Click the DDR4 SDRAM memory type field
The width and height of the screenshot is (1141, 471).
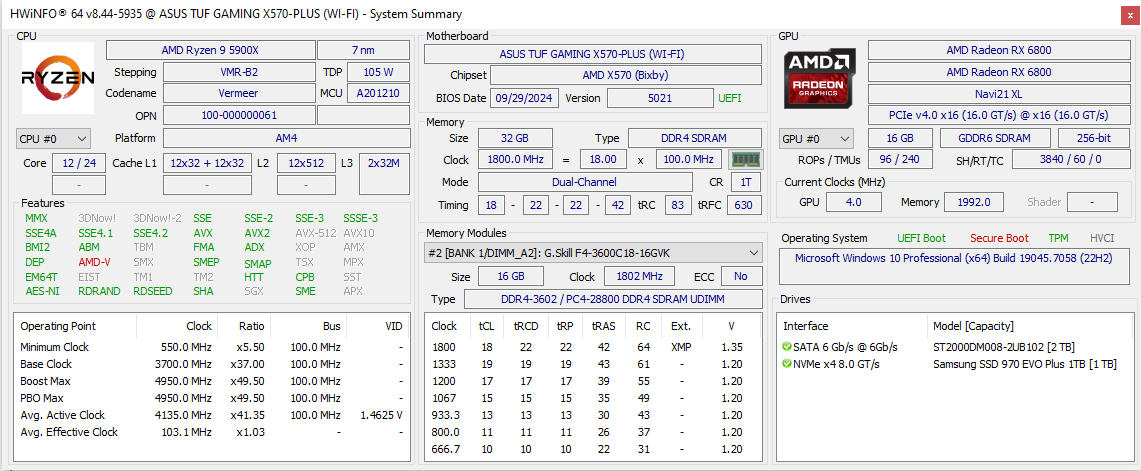(695, 138)
